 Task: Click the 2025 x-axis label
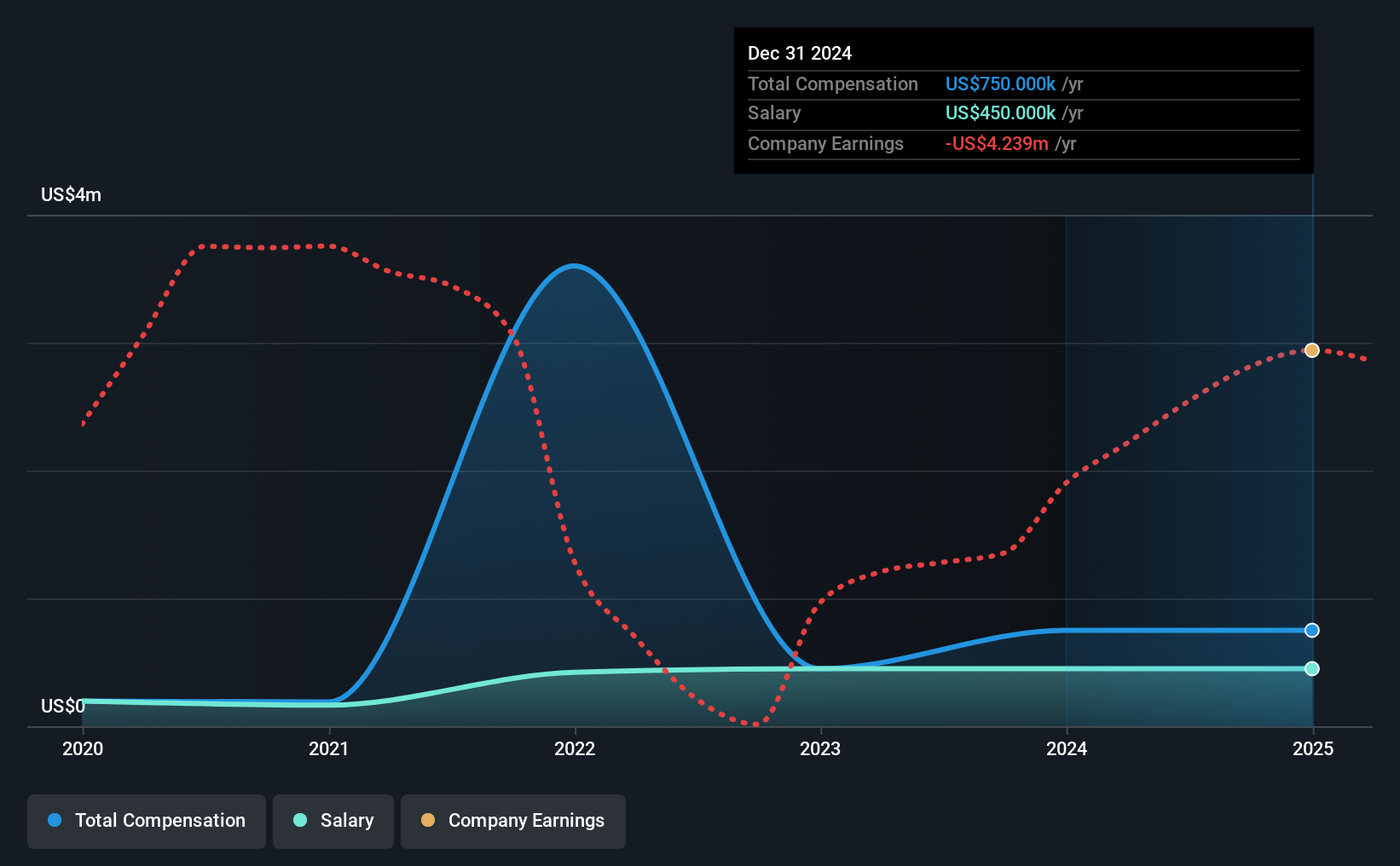[1313, 748]
